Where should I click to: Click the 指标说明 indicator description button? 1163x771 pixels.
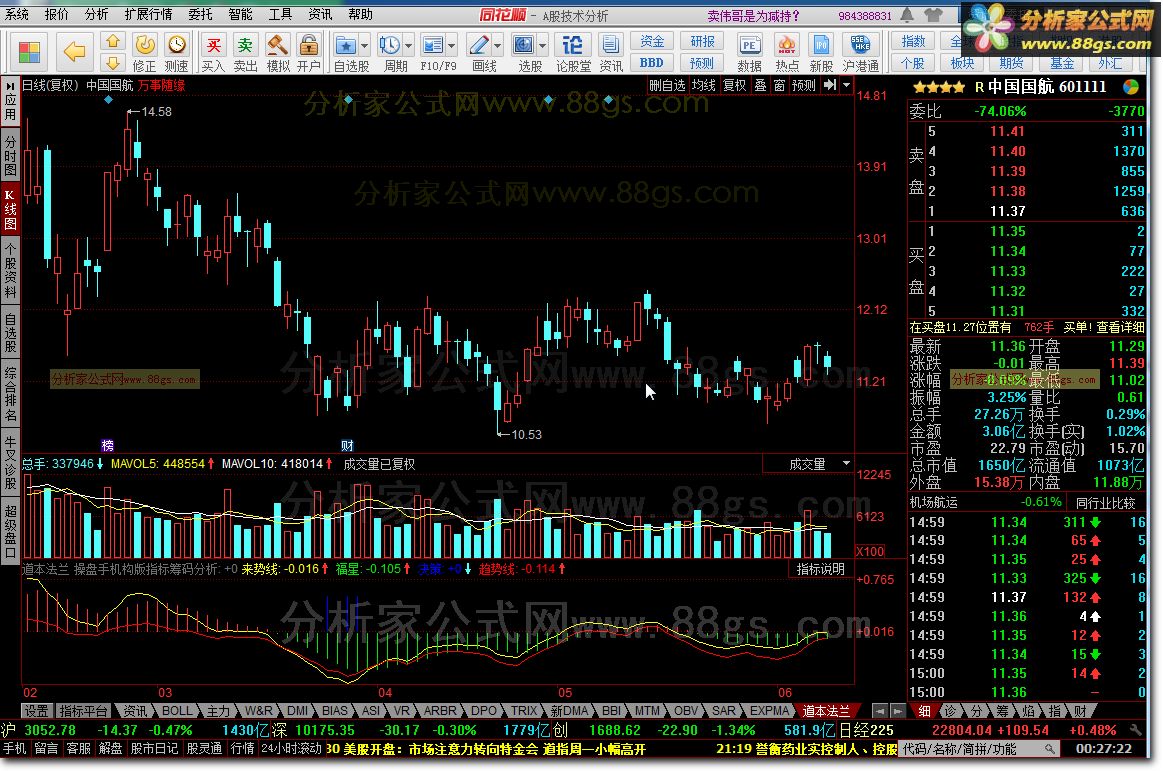point(820,569)
